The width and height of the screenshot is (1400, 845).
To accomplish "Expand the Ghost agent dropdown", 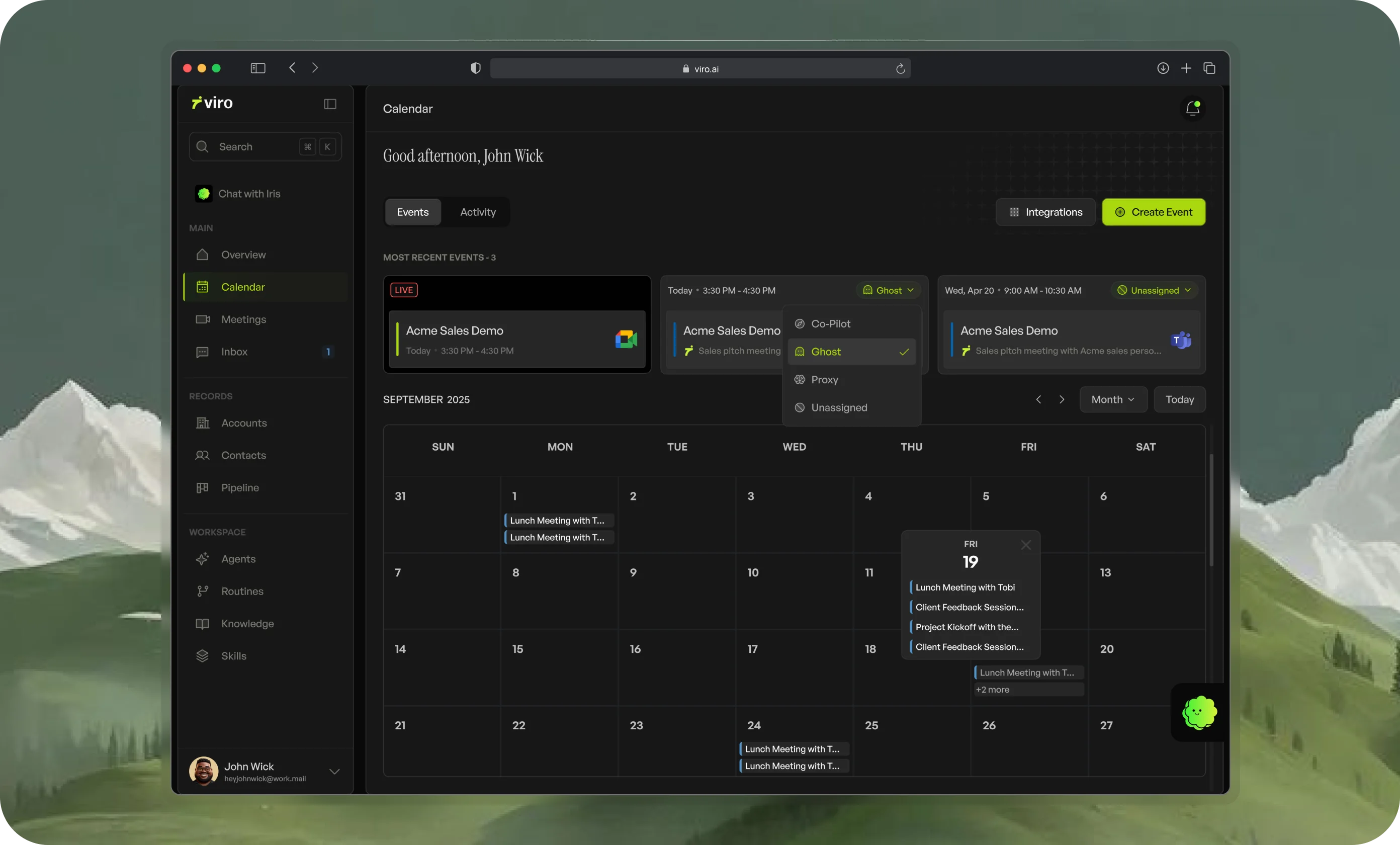I will point(888,290).
